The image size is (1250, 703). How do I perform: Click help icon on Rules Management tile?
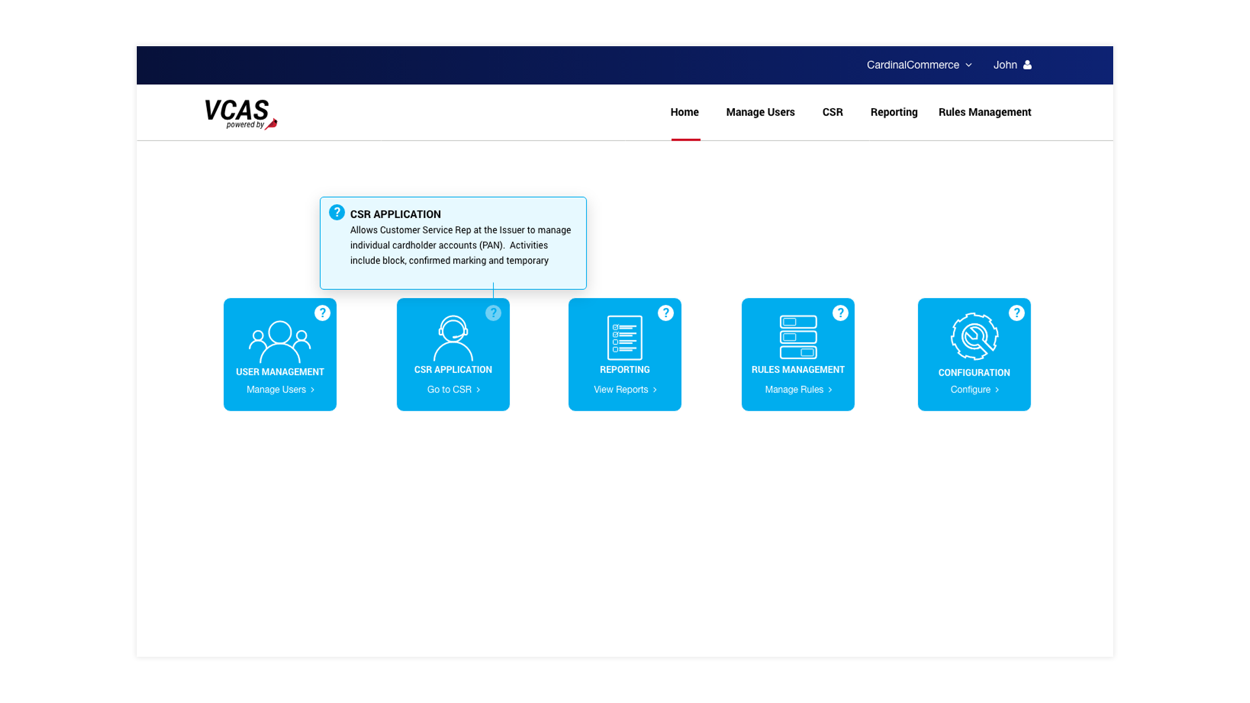[840, 313]
